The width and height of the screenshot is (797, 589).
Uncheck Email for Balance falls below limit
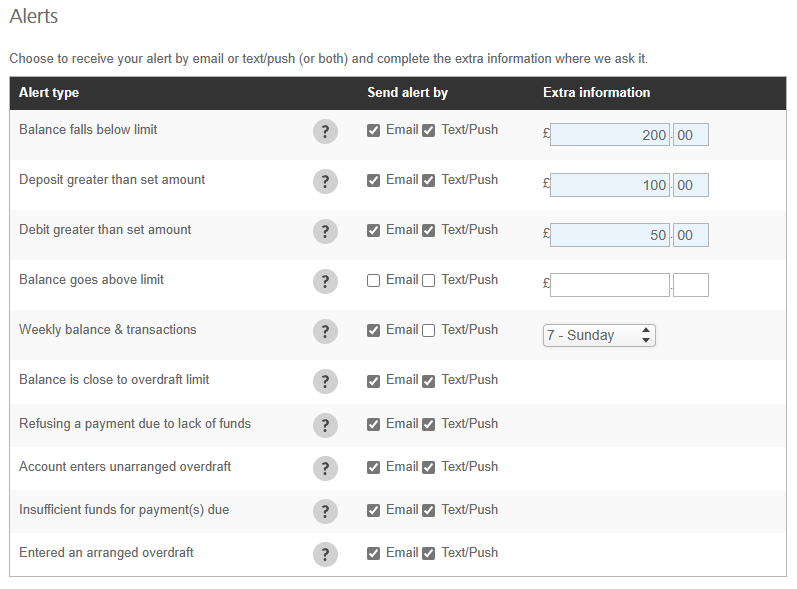(x=373, y=131)
